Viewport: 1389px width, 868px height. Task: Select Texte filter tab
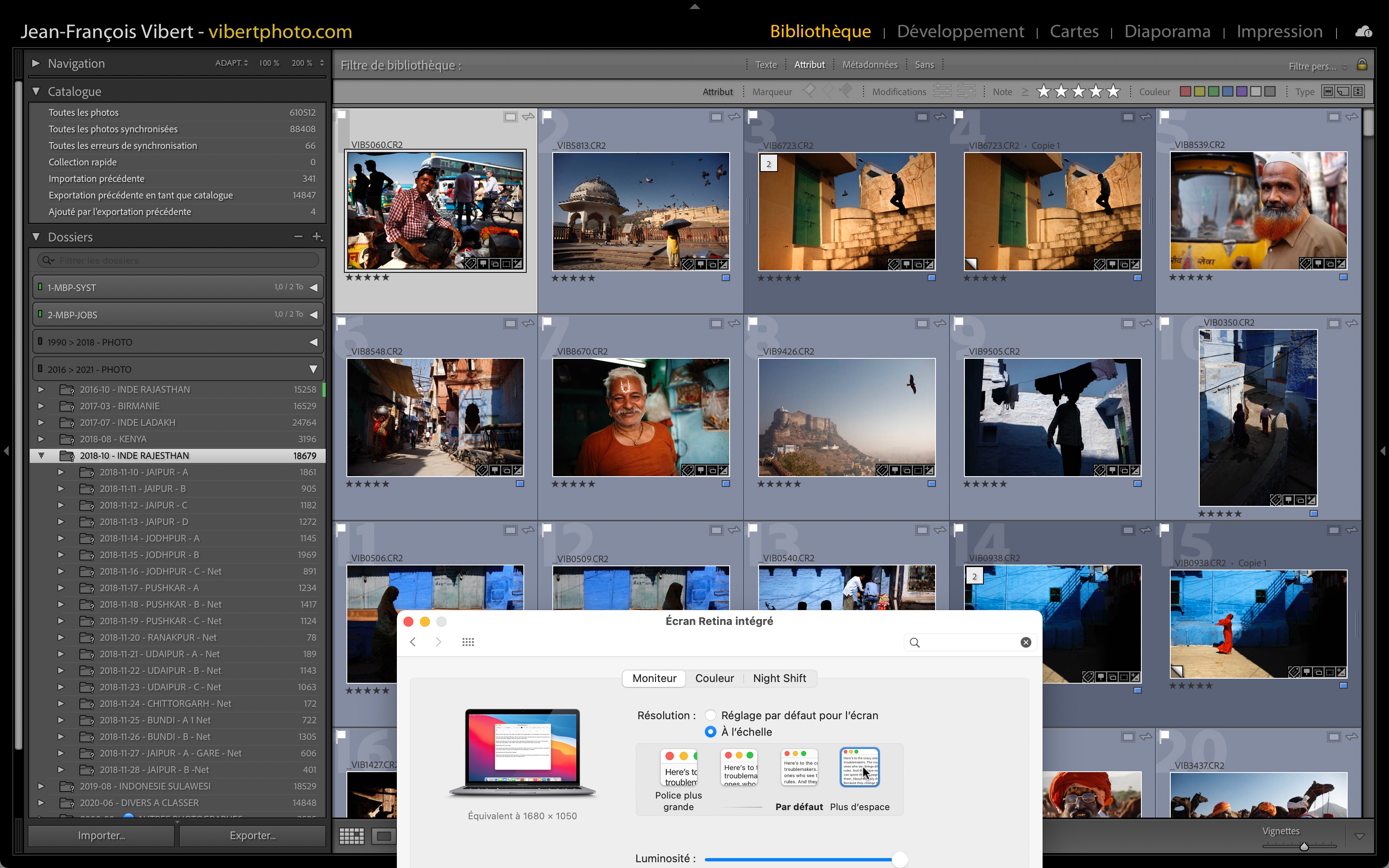pos(766,65)
